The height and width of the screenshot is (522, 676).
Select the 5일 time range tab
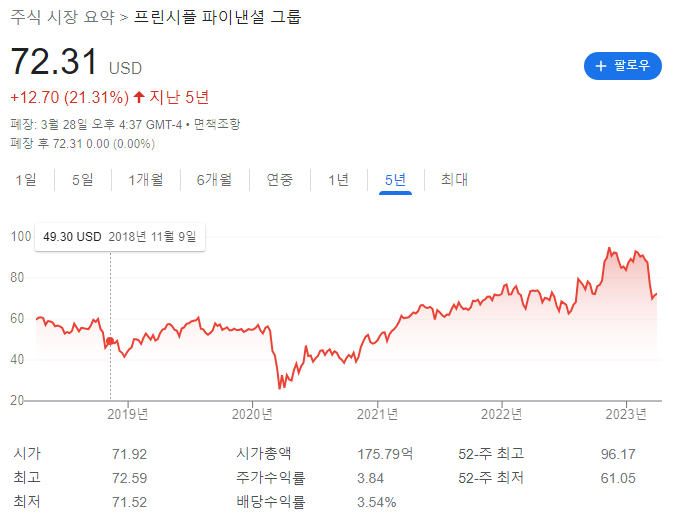point(83,180)
